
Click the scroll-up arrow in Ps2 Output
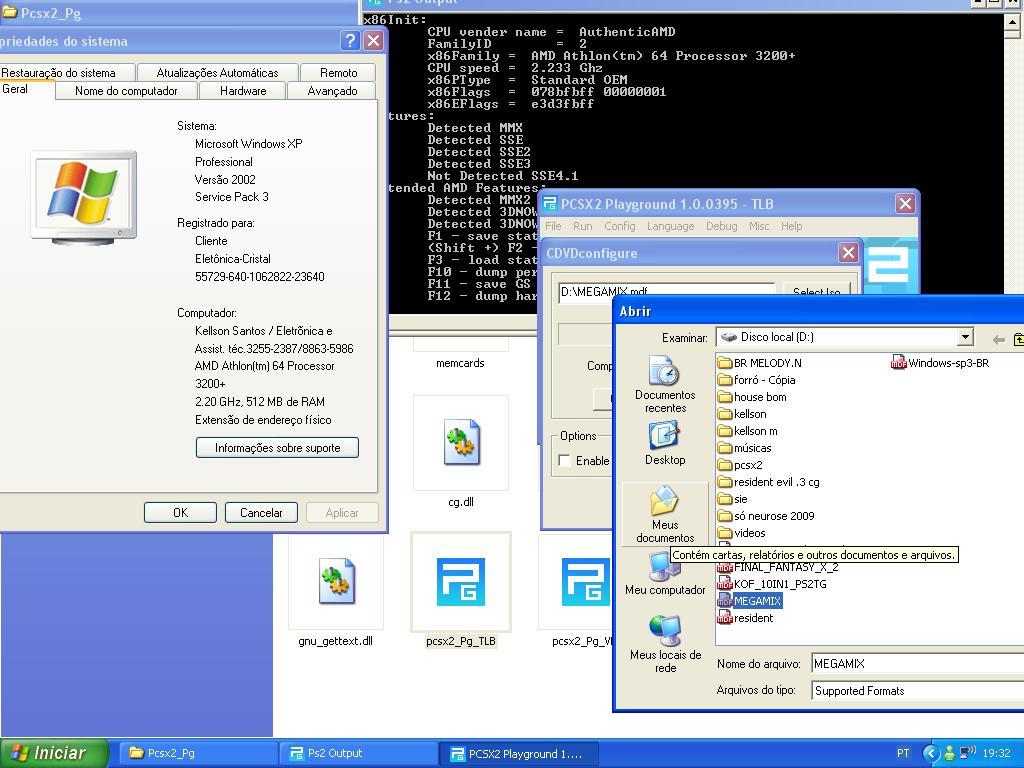1013,22
